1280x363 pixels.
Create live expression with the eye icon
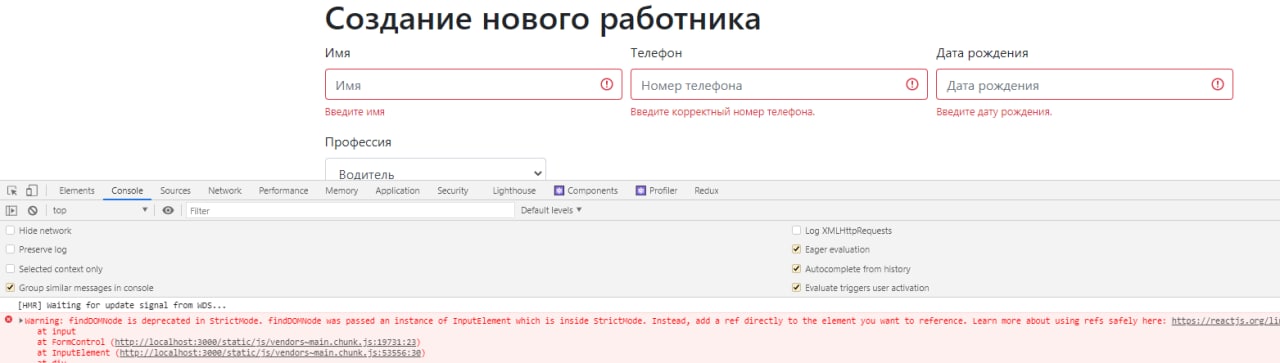coord(168,211)
